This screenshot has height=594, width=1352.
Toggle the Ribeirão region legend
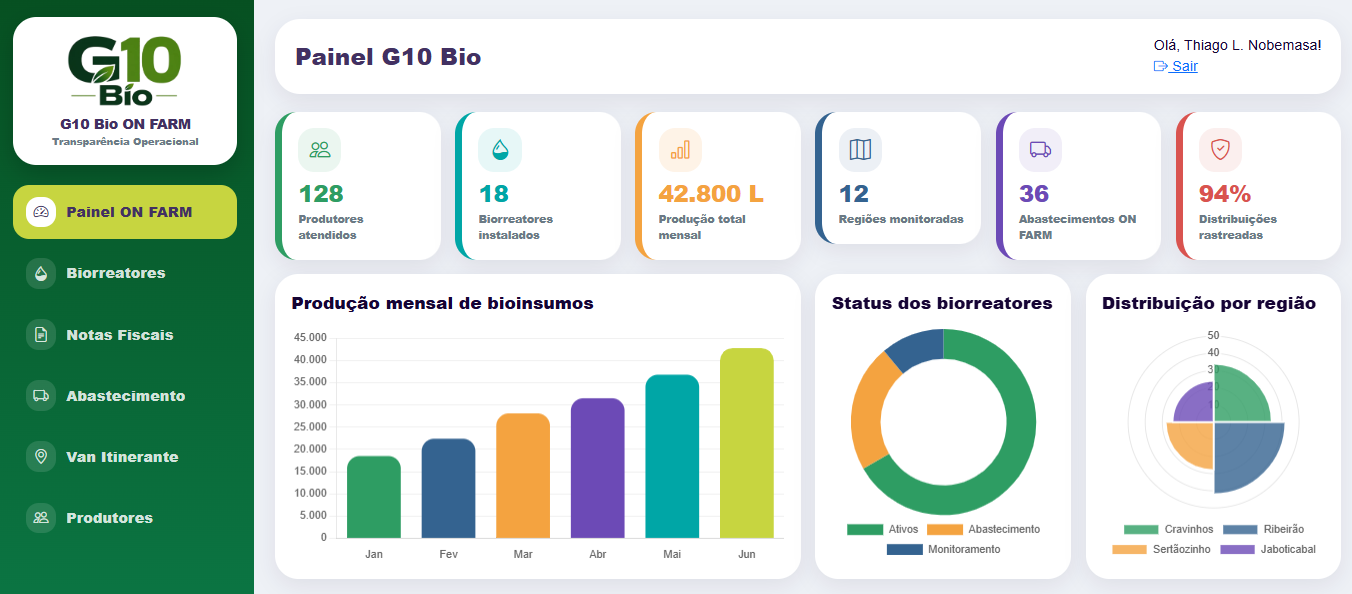(1263, 529)
